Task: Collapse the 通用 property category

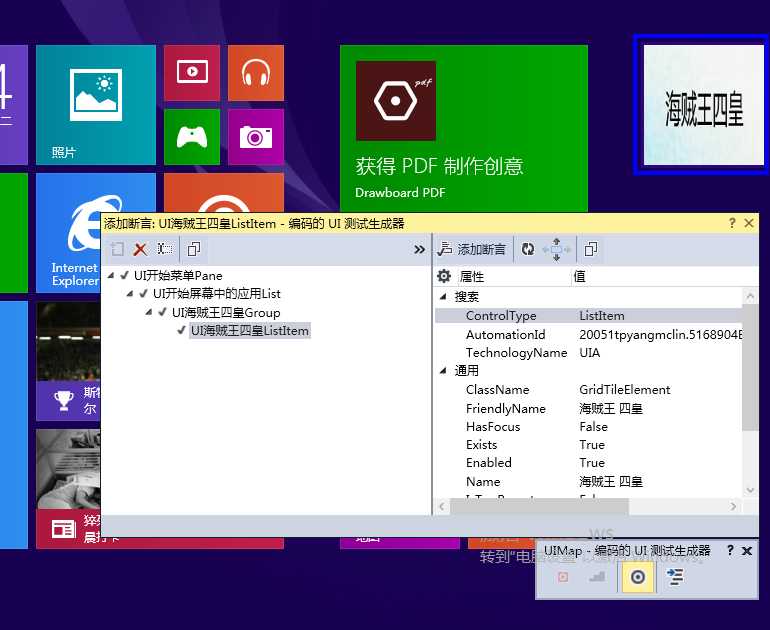Action: click(443, 370)
